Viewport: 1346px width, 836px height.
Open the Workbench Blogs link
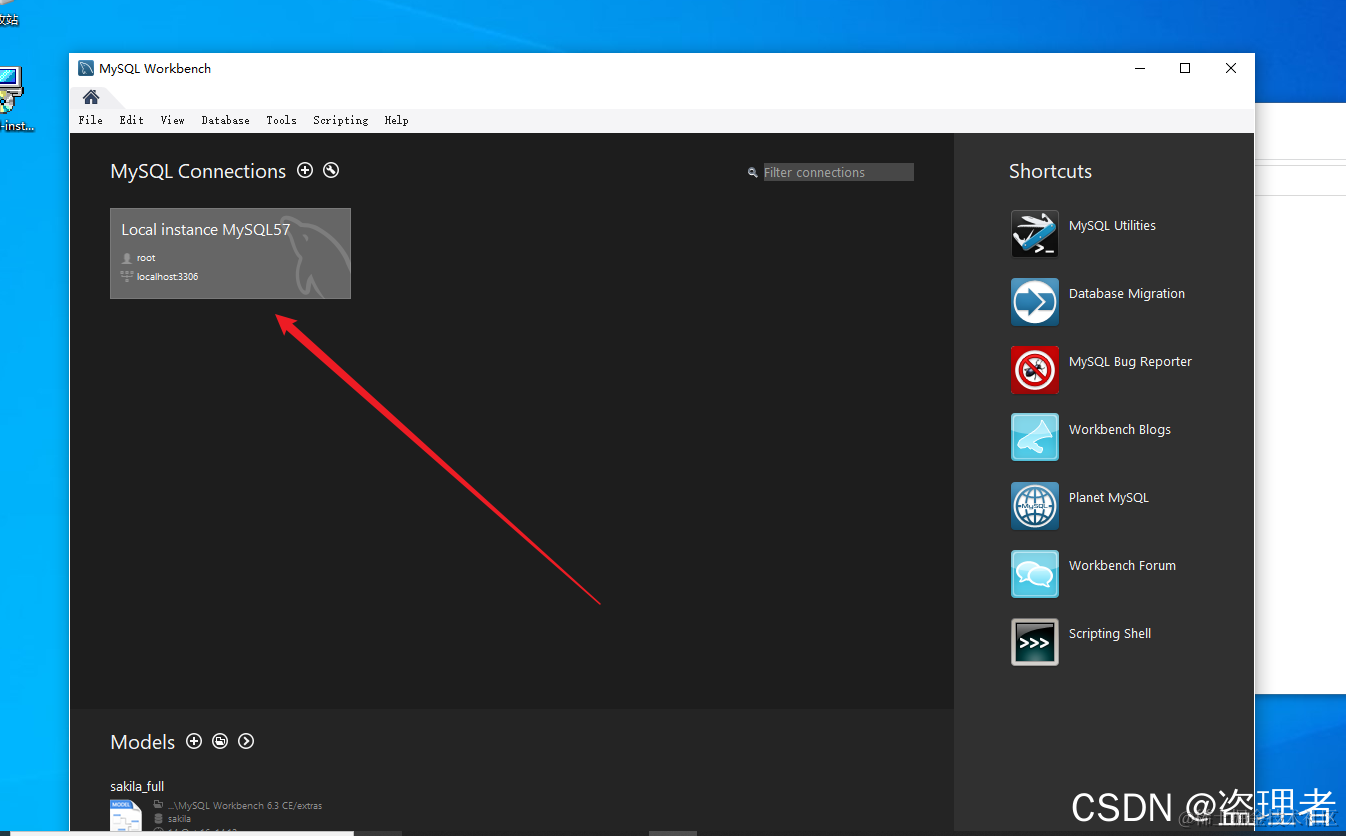(1120, 430)
